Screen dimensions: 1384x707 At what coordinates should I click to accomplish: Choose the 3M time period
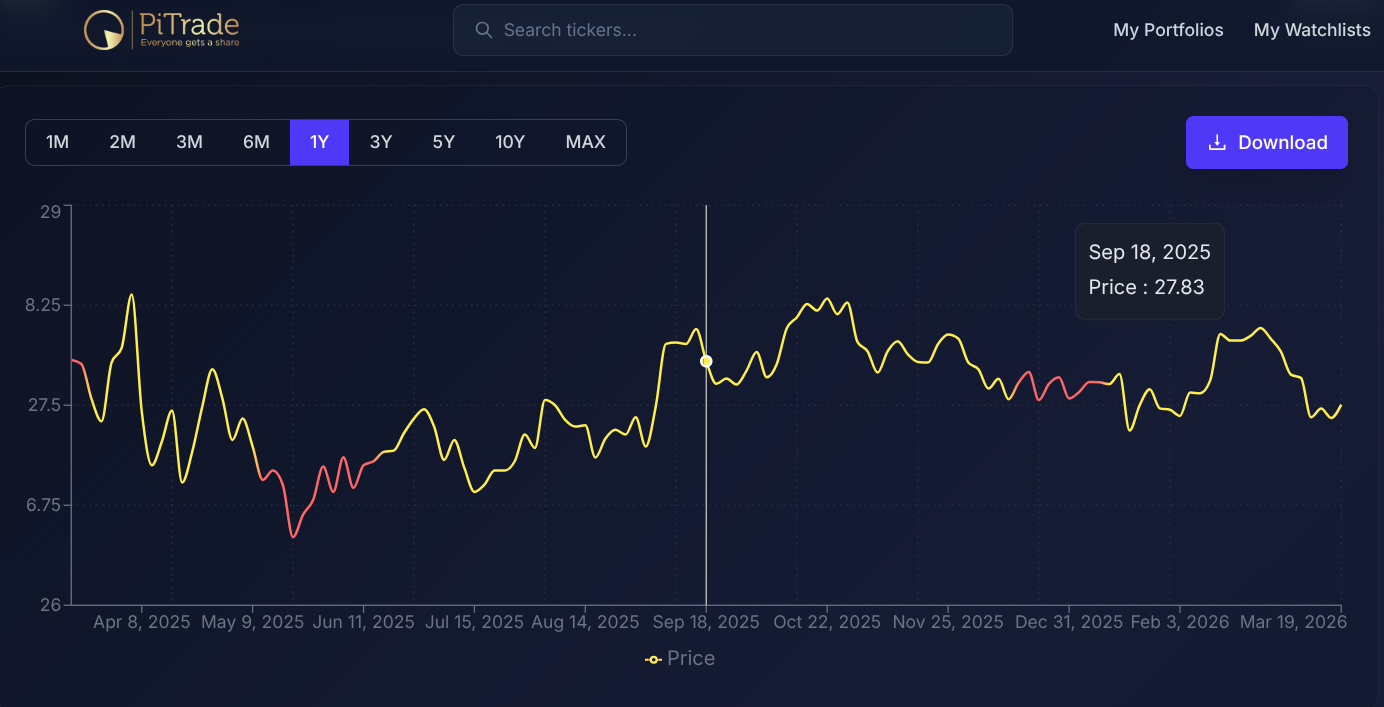[x=189, y=142]
